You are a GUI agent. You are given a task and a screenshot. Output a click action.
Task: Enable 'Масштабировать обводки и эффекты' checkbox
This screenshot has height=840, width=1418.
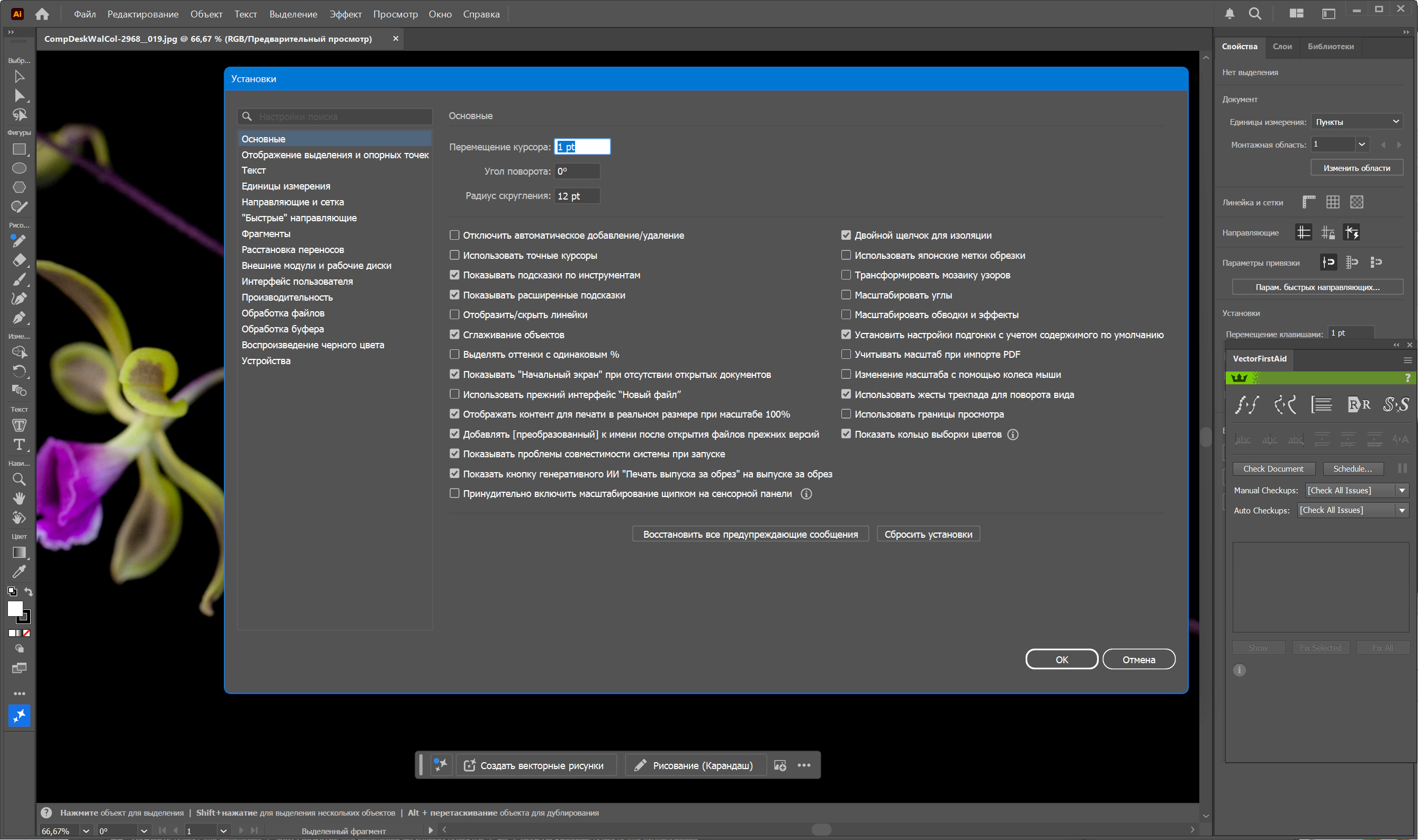click(846, 315)
